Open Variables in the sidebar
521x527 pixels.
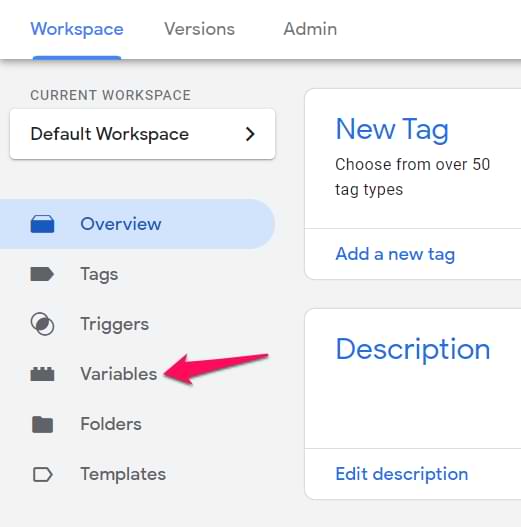tap(119, 374)
